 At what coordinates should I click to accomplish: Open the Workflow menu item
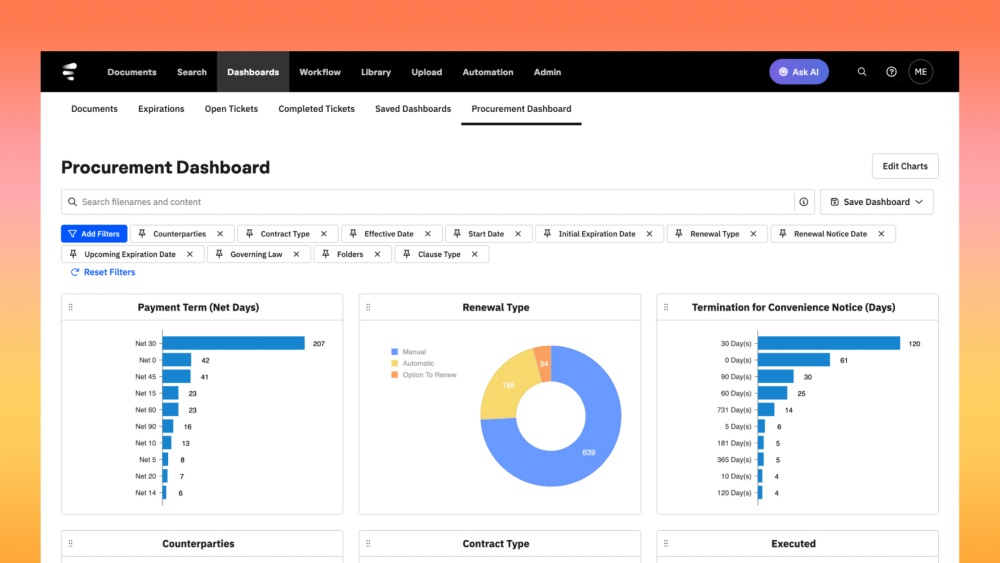320,72
